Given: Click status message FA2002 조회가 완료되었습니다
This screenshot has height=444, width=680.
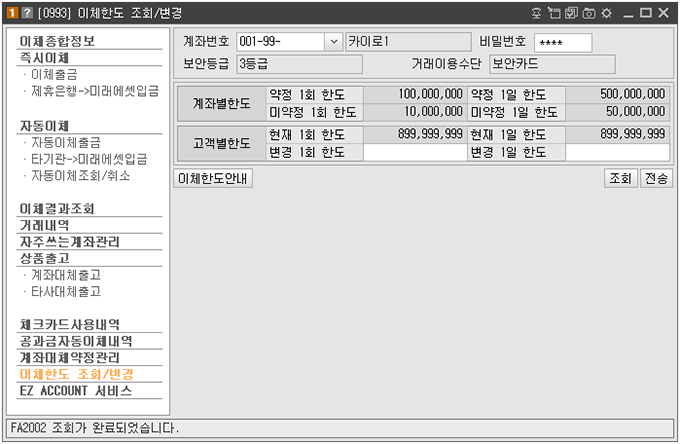Looking at the screenshot, I should (x=95, y=428).
